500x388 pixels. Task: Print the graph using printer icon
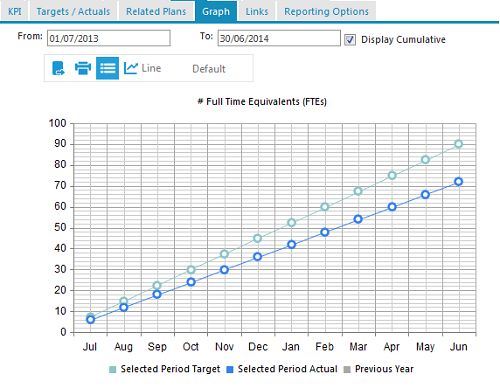click(83, 68)
